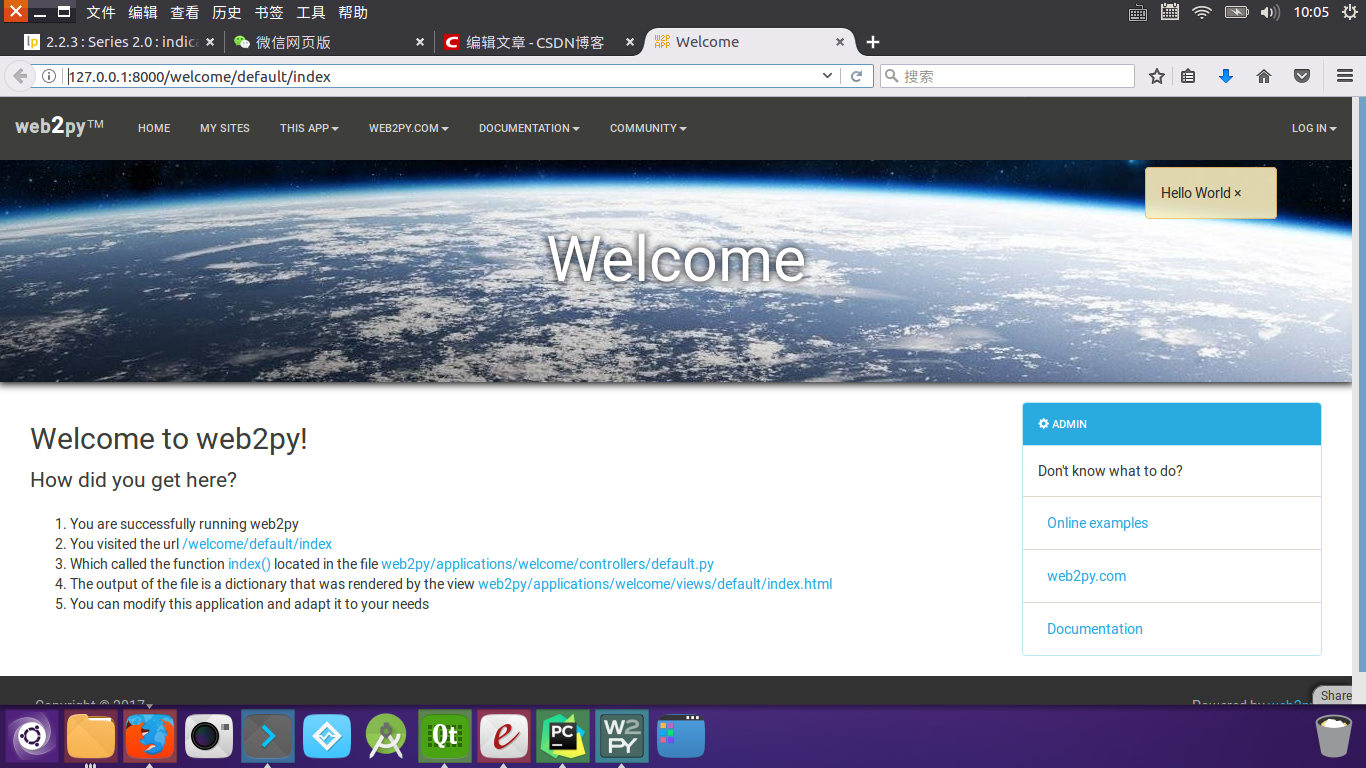Open the blue Downloads arrow
Viewport: 1366px width, 768px height.
tap(1226, 77)
